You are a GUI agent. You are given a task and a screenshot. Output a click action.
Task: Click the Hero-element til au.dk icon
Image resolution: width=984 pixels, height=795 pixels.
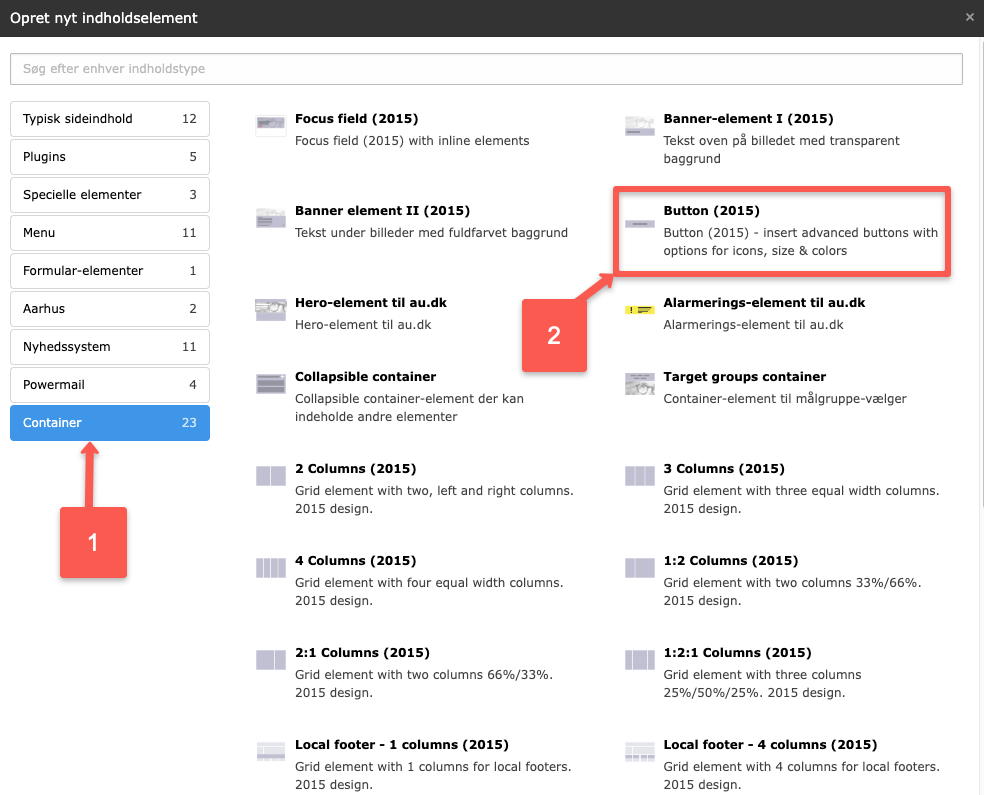[271, 309]
